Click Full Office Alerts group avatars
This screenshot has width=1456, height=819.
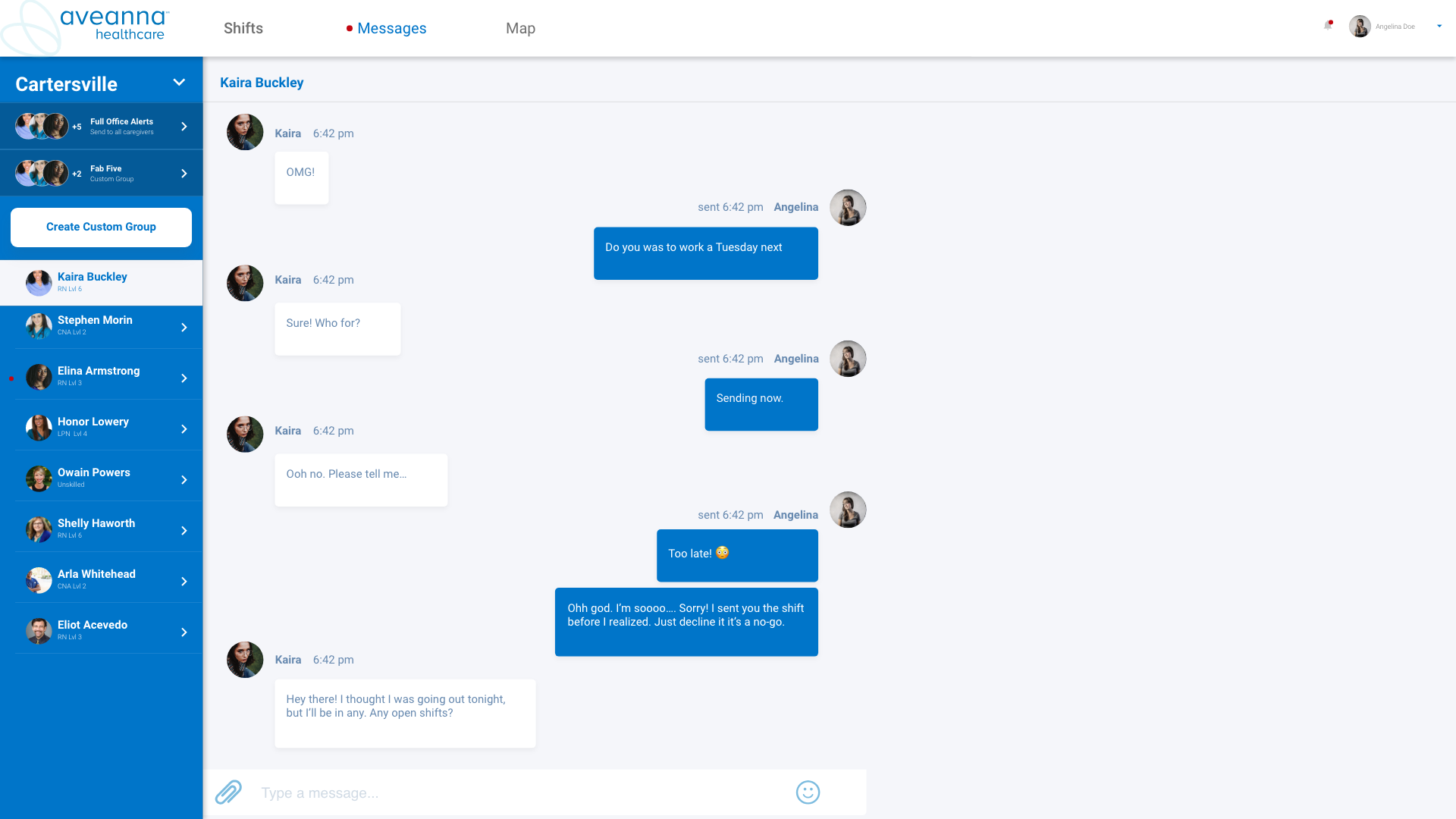pyautogui.click(x=42, y=127)
